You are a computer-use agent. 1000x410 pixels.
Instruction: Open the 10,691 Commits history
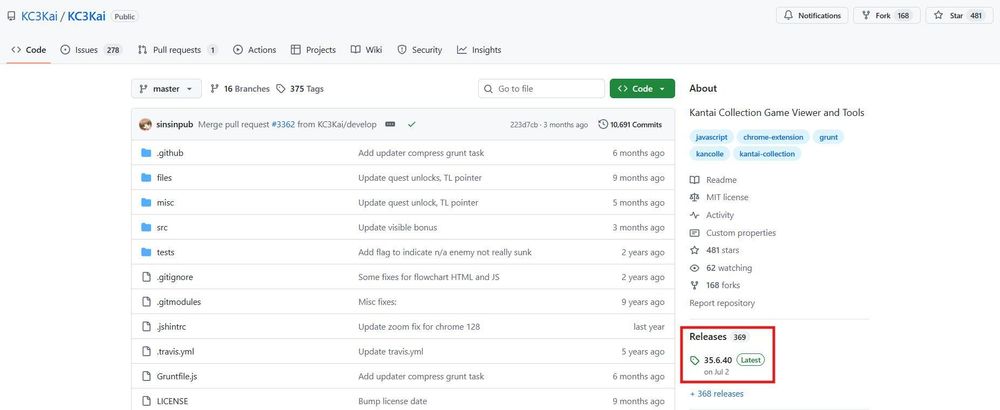630,124
